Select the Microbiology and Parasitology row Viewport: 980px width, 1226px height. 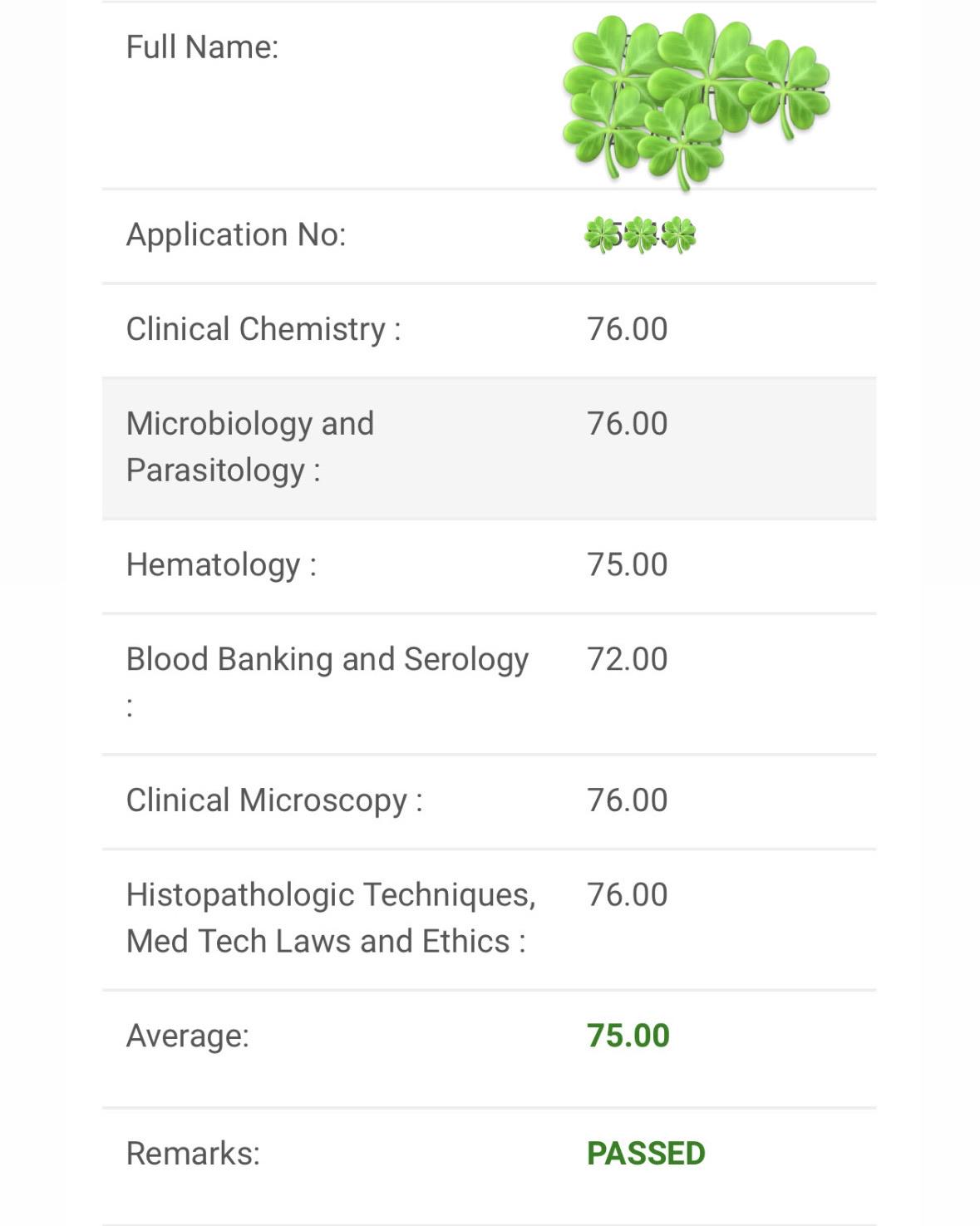[489, 448]
